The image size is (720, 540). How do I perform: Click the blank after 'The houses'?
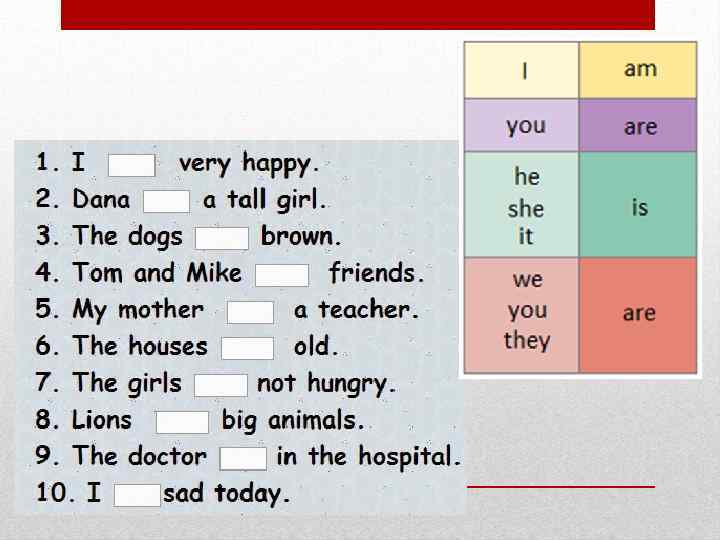[x=247, y=348]
